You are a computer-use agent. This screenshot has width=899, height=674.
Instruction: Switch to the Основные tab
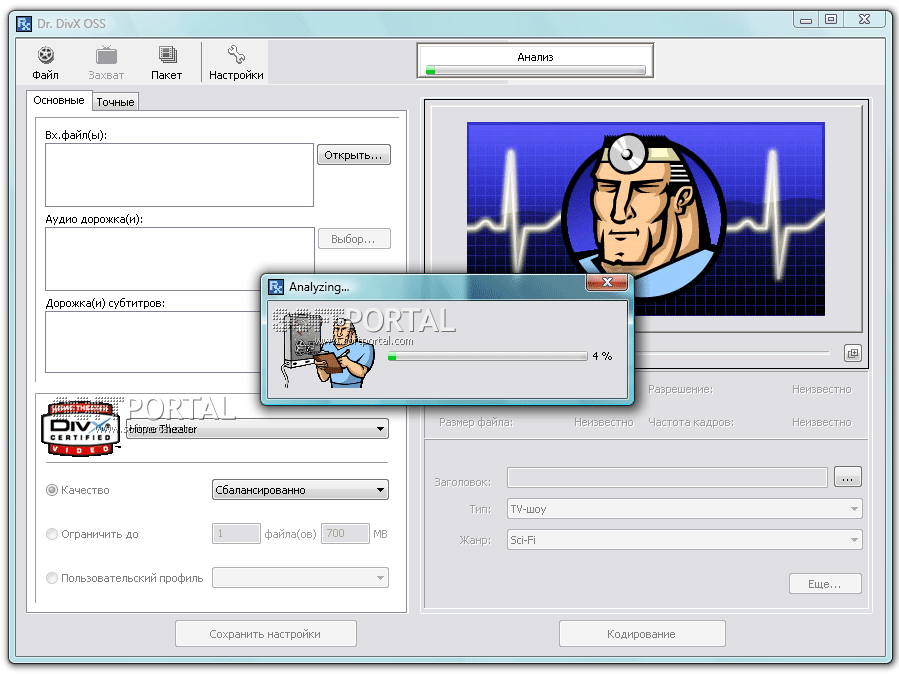pyautogui.click(x=58, y=100)
